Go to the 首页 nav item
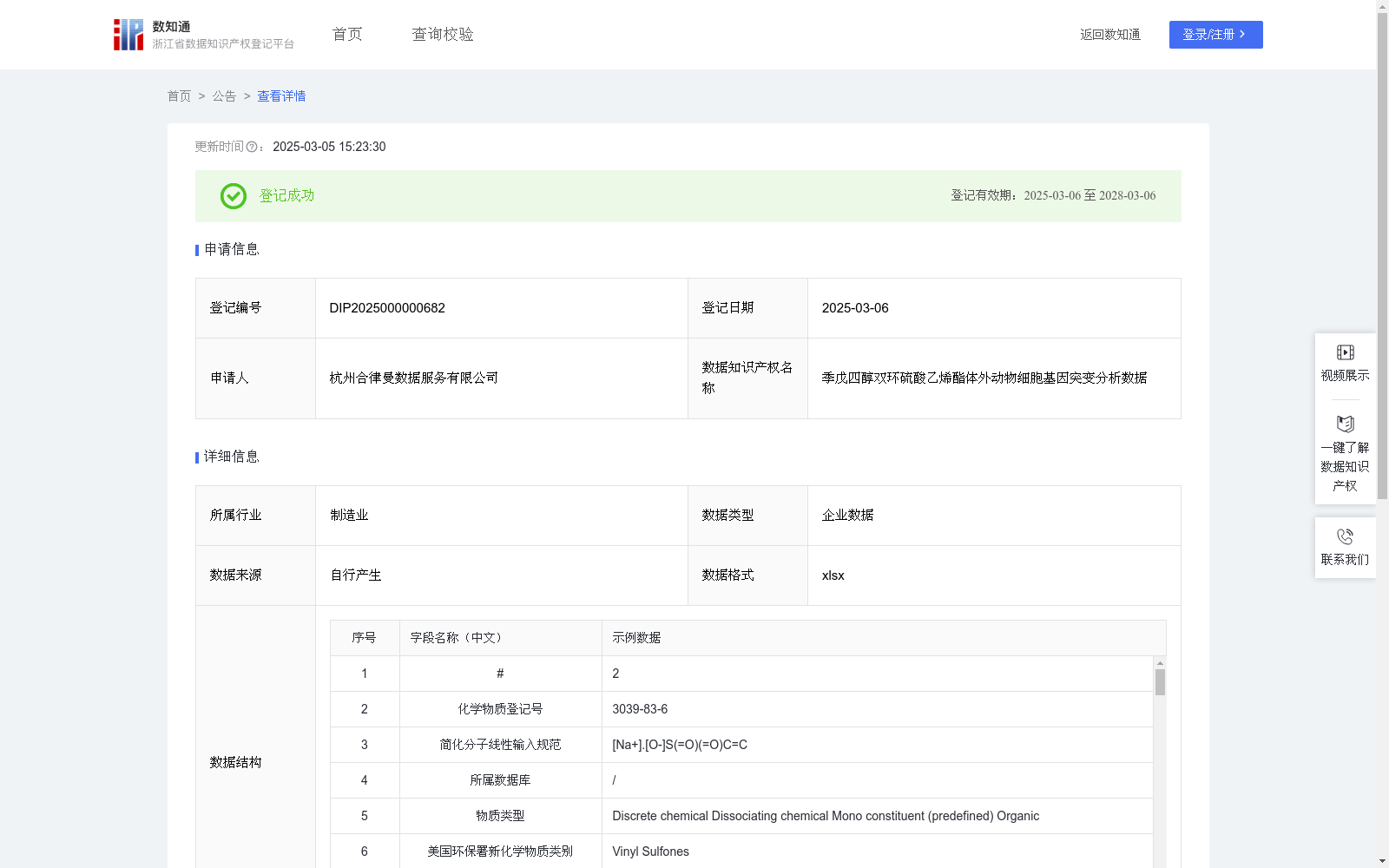The image size is (1389, 868). click(x=347, y=35)
